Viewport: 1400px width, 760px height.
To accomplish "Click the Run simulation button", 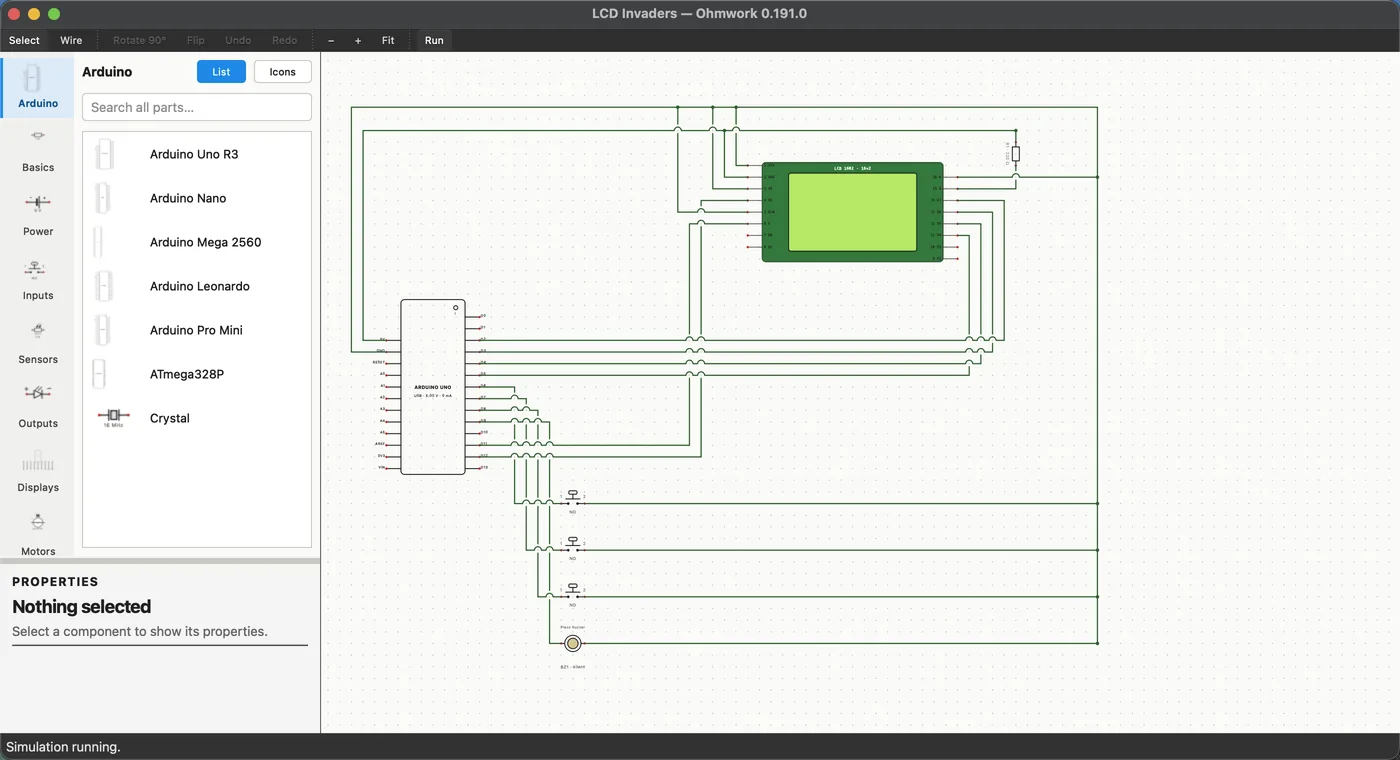I will click(x=434, y=40).
